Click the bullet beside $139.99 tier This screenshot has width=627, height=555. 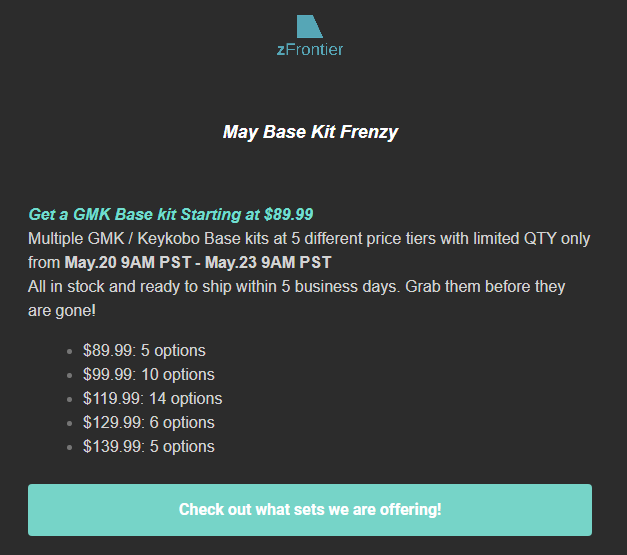(70, 447)
